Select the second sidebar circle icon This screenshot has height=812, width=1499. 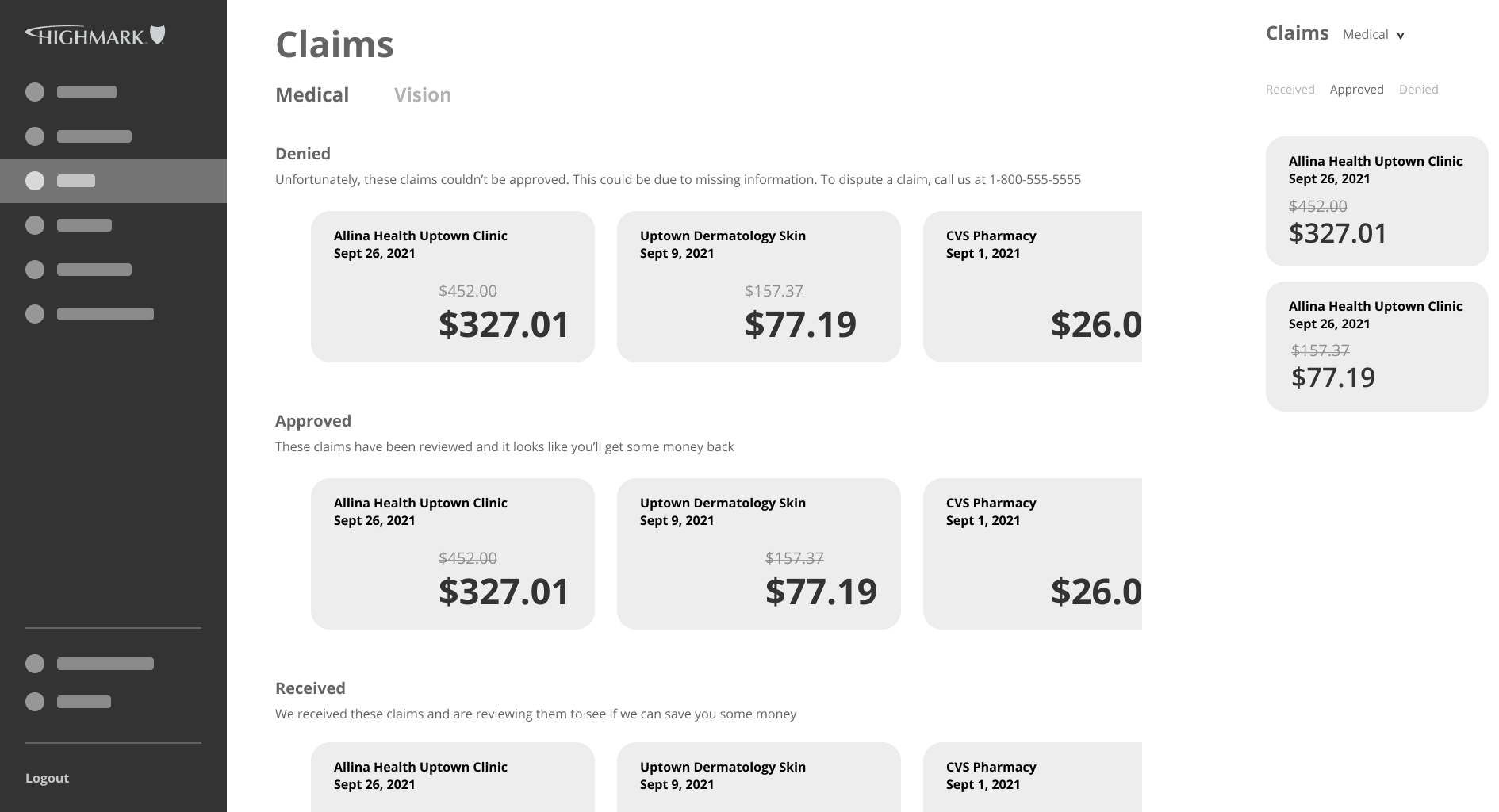tap(35, 136)
